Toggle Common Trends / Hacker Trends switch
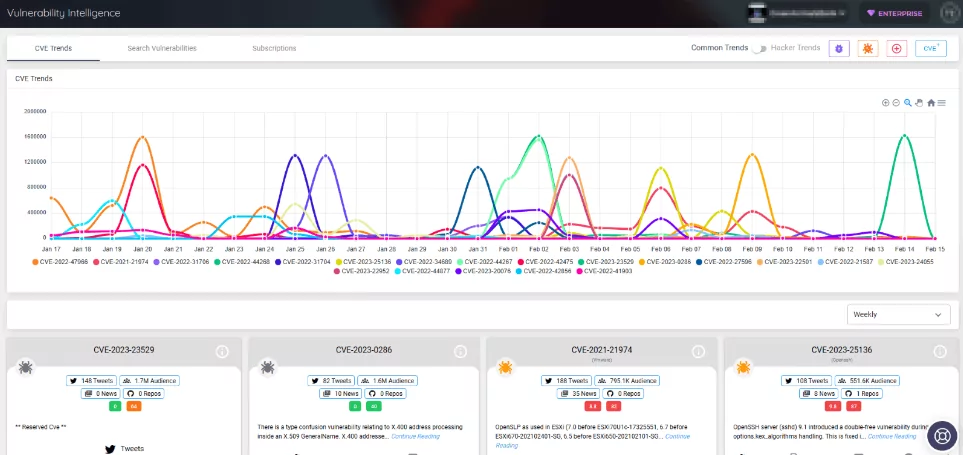This screenshot has height=455, width=963. pos(760,49)
